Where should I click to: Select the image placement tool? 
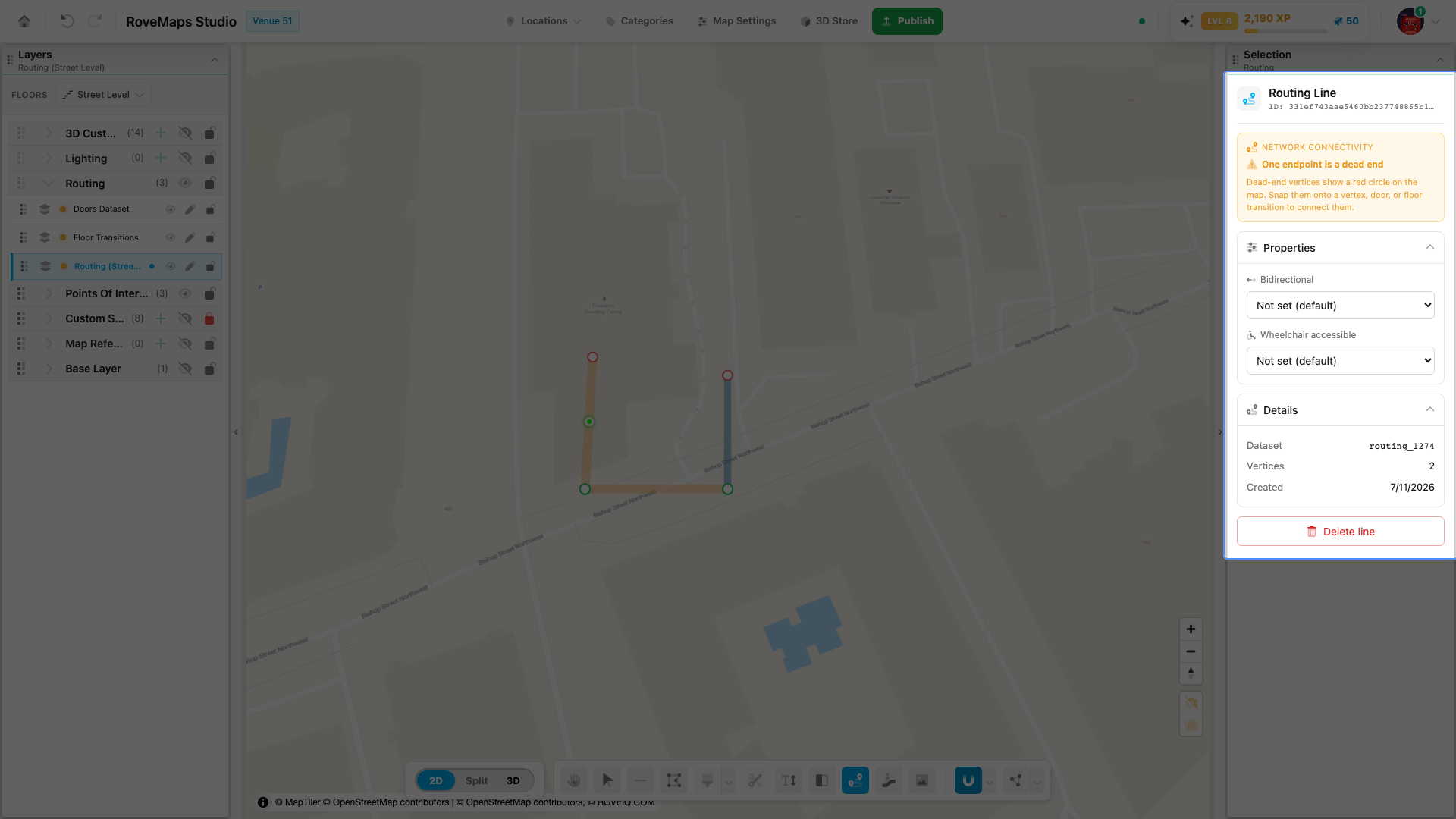tap(922, 780)
